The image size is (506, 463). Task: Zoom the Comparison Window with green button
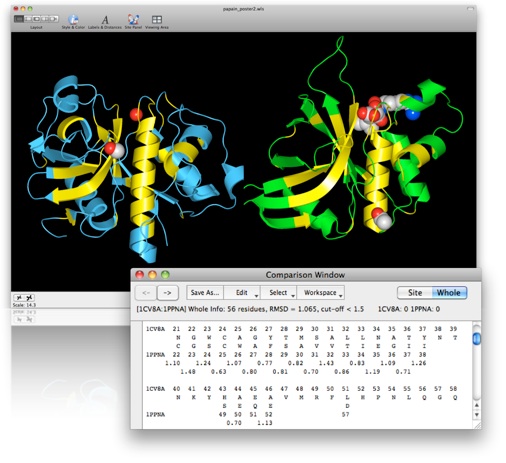pyautogui.click(x=165, y=275)
